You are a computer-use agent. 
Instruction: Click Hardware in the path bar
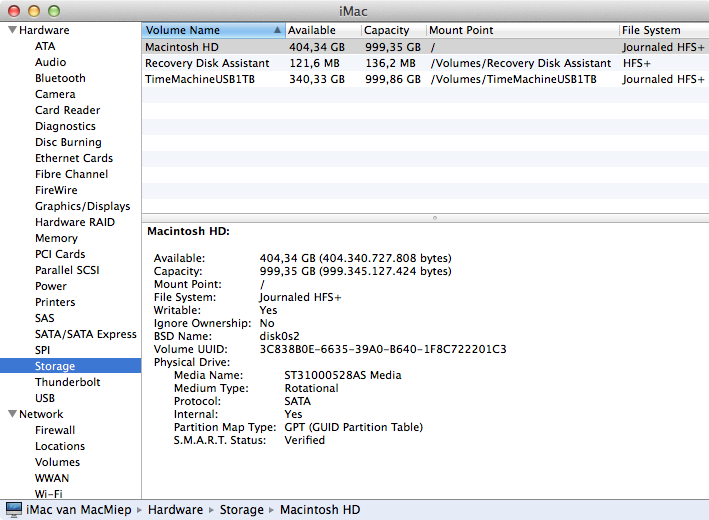point(175,510)
